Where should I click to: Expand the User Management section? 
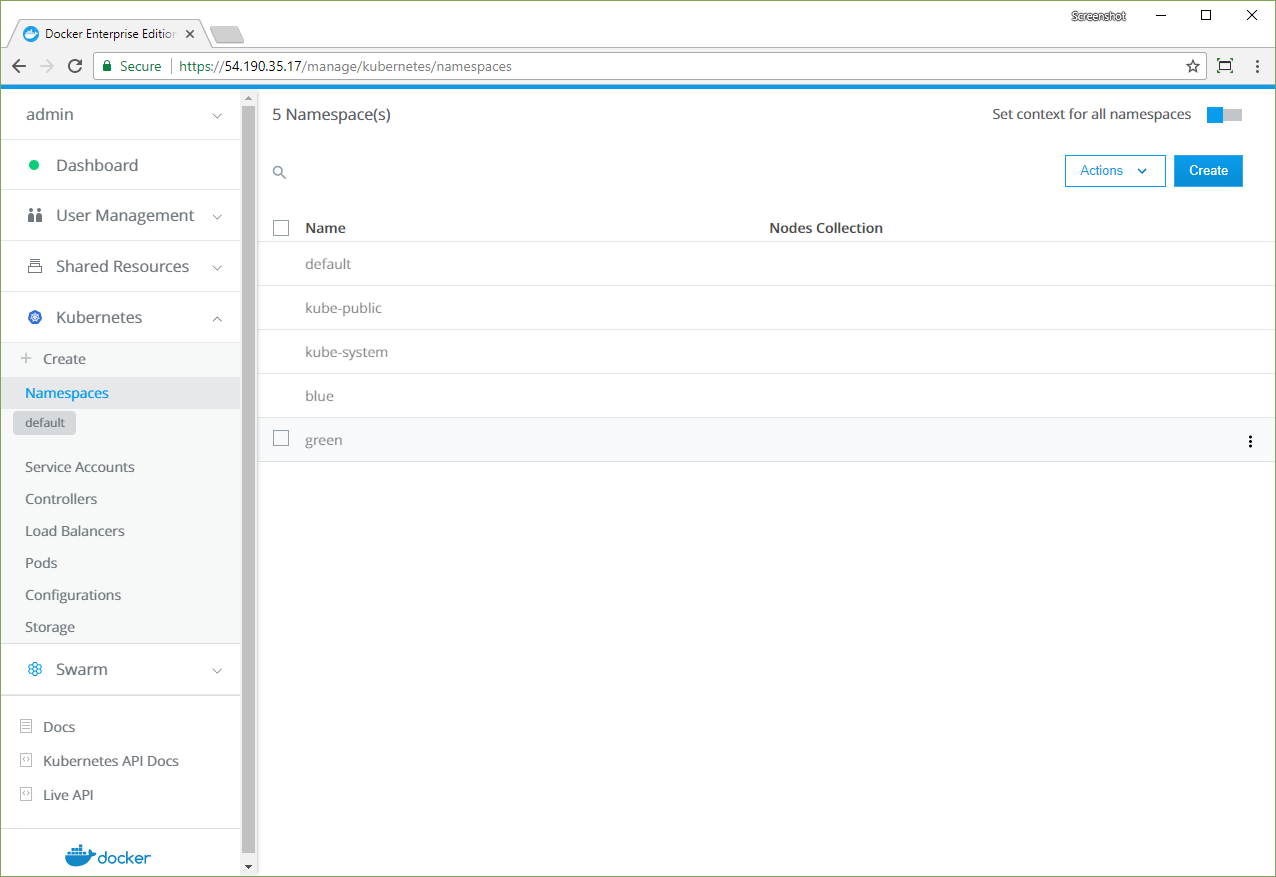click(125, 216)
